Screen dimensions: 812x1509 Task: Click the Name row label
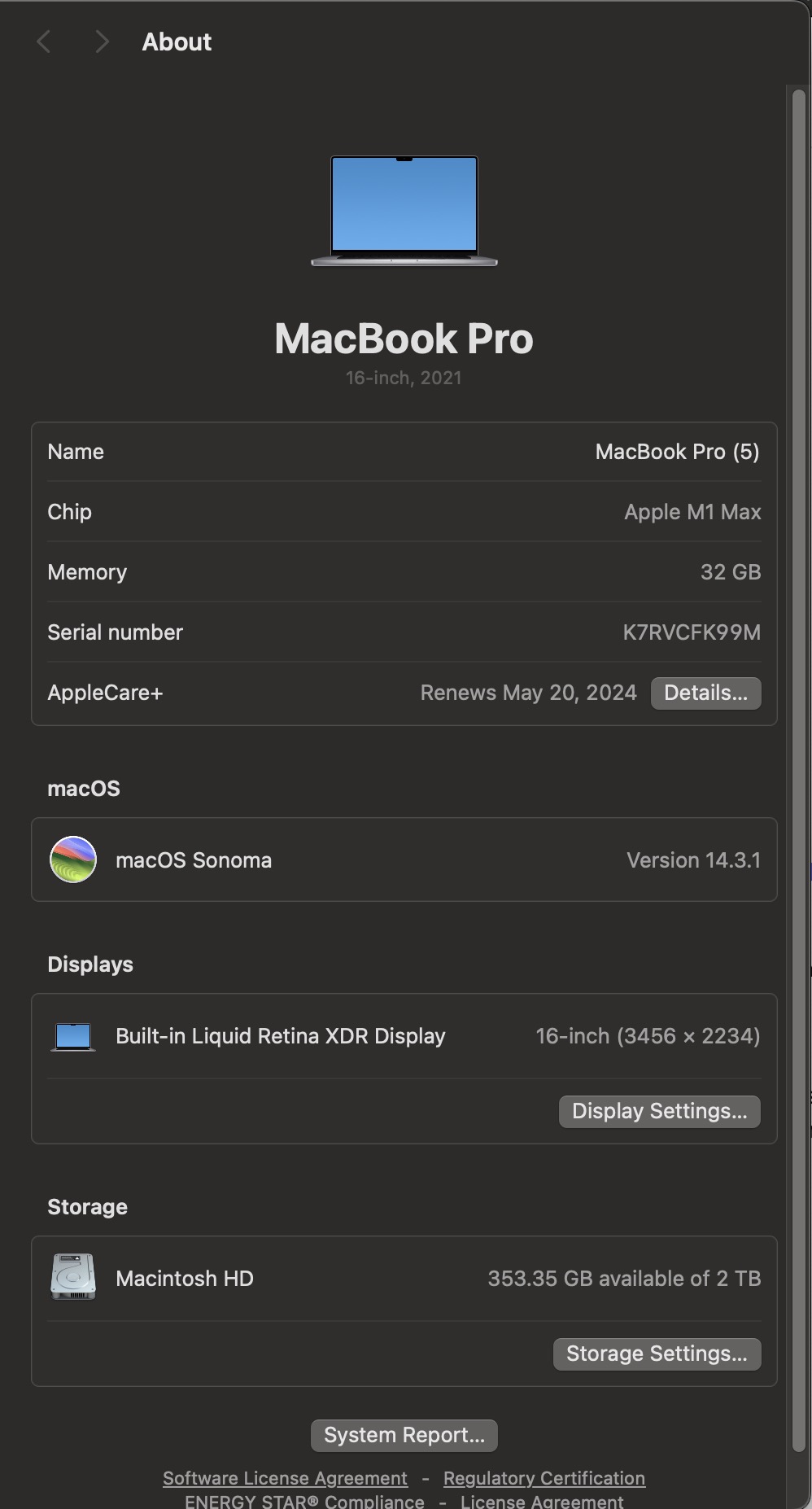pyautogui.click(x=76, y=452)
